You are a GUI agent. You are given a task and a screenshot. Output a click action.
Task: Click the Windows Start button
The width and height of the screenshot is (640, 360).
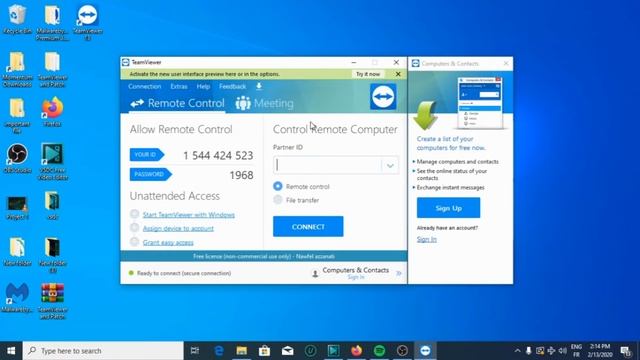coord(11,351)
